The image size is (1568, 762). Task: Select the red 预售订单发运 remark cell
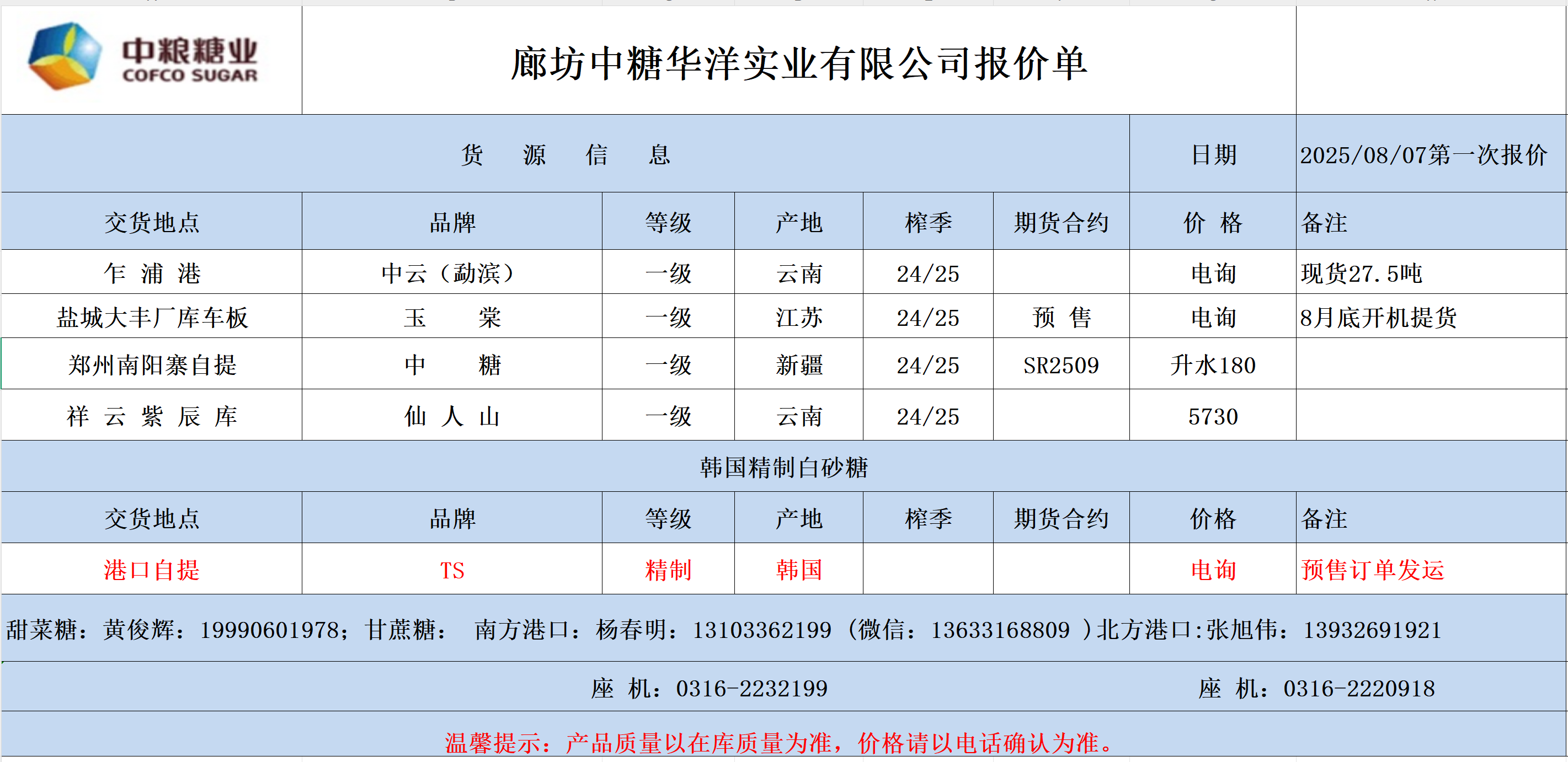[x=1372, y=570]
